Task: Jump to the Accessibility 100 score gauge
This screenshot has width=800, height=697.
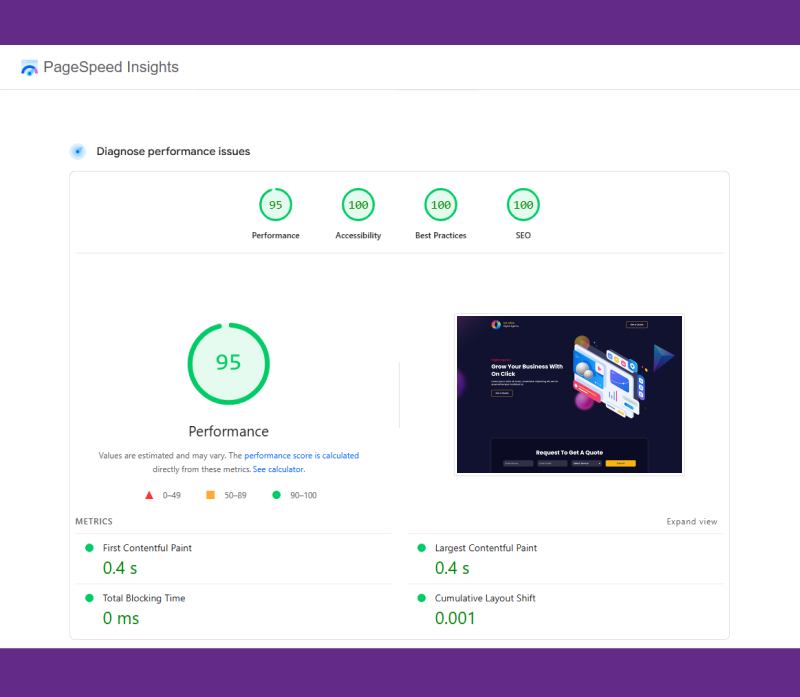Action: [x=358, y=205]
